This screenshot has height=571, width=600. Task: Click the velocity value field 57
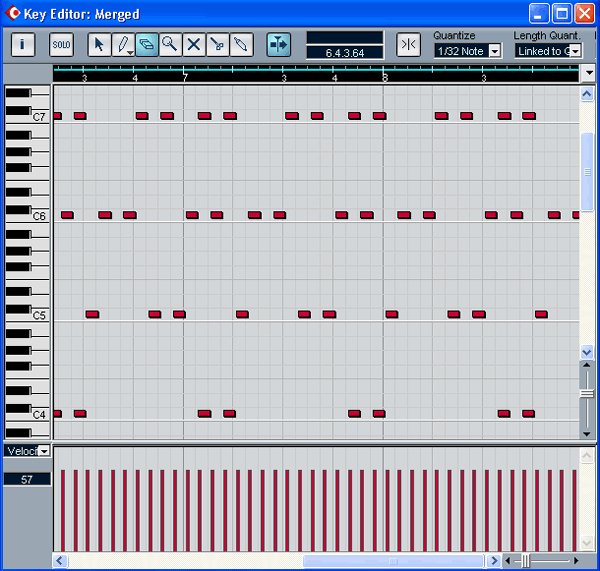(x=27, y=479)
